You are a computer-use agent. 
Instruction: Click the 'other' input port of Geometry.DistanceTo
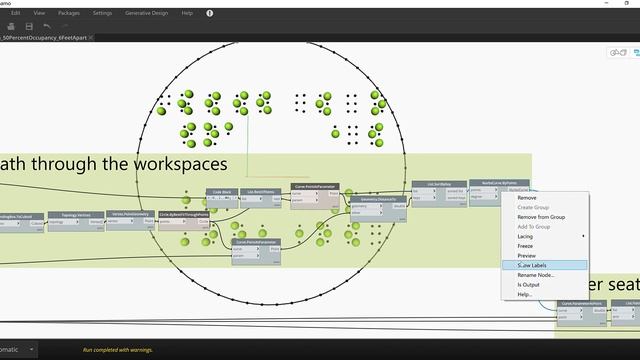pos(367,212)
